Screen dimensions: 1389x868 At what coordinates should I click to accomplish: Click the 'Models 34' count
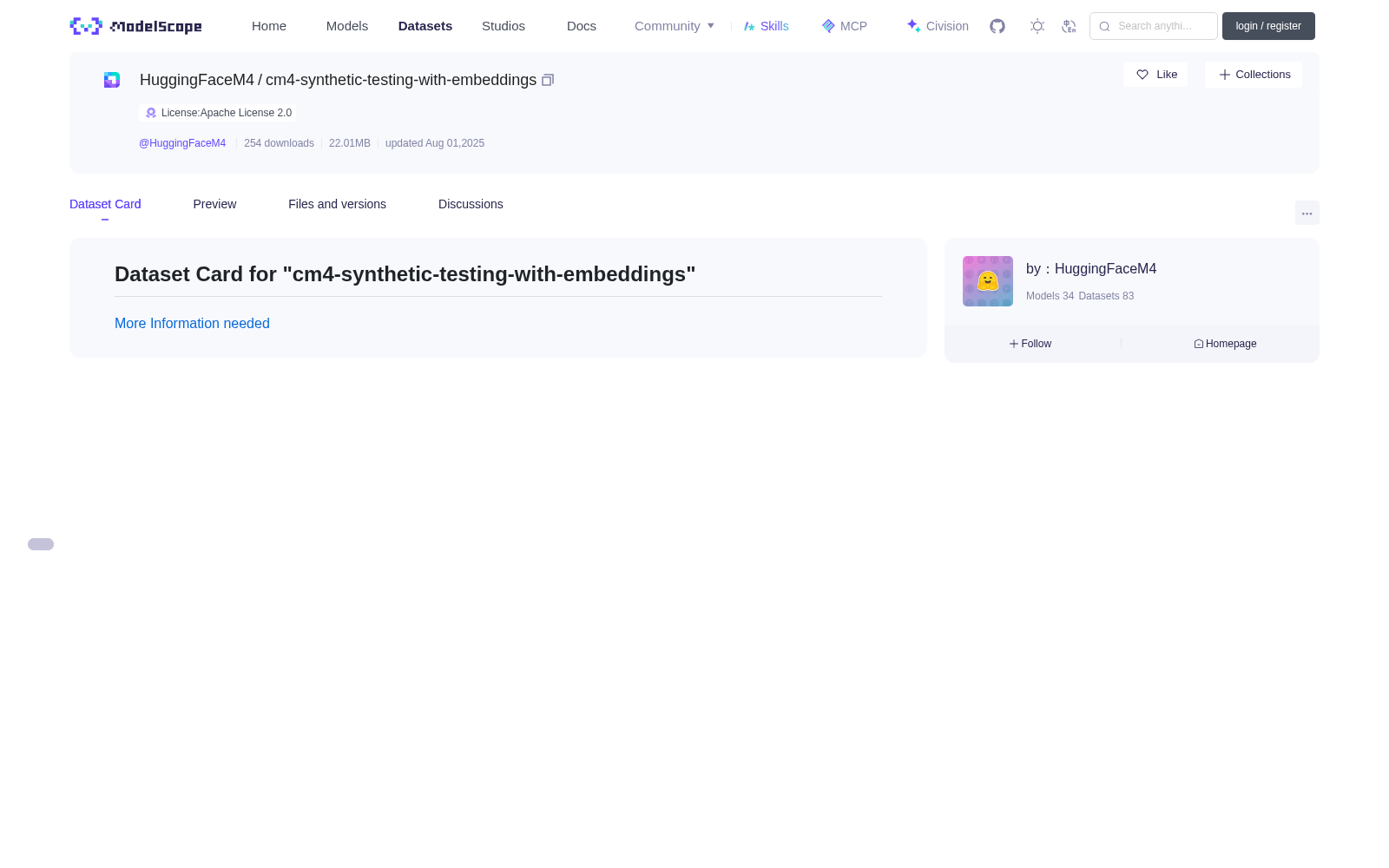tap(1050, 296)
